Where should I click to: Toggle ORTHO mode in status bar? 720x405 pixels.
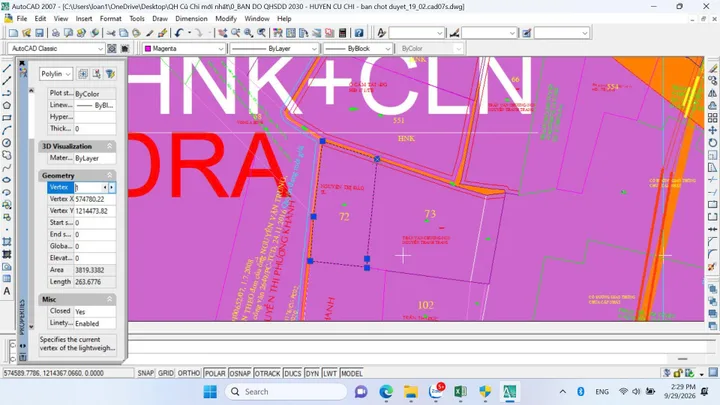tap(189, 373)
